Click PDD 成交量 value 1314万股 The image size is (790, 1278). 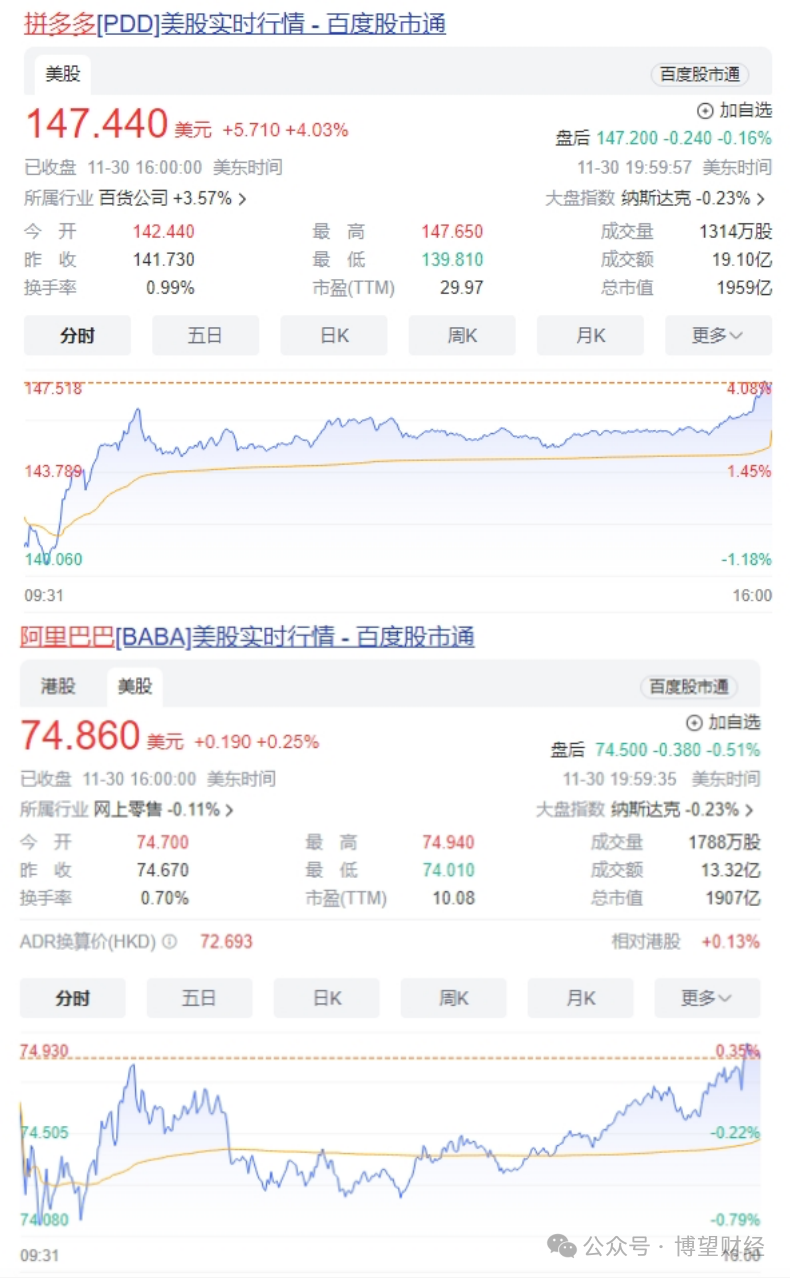(735, 232)
